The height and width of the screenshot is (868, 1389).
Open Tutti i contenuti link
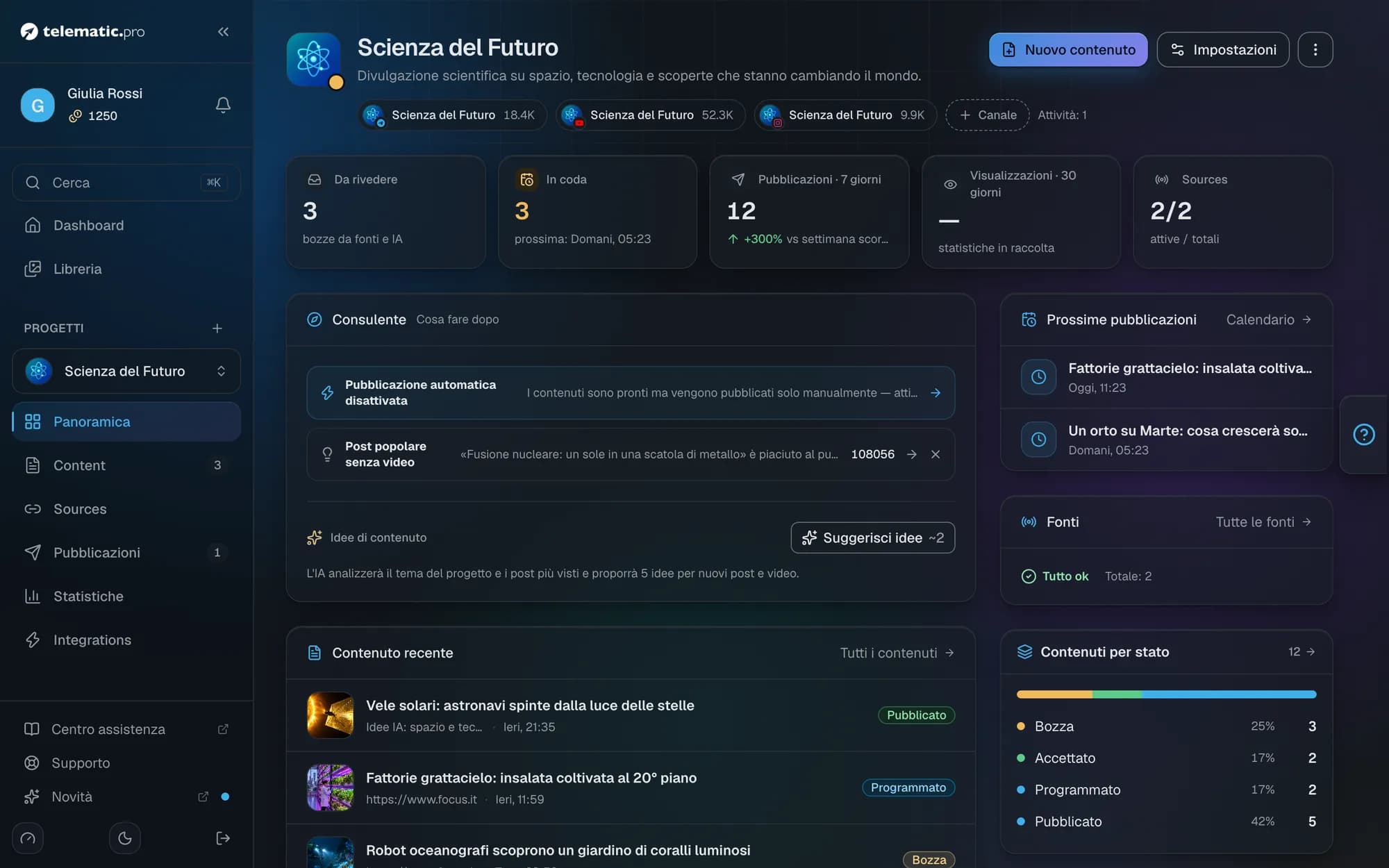point(897,653)
